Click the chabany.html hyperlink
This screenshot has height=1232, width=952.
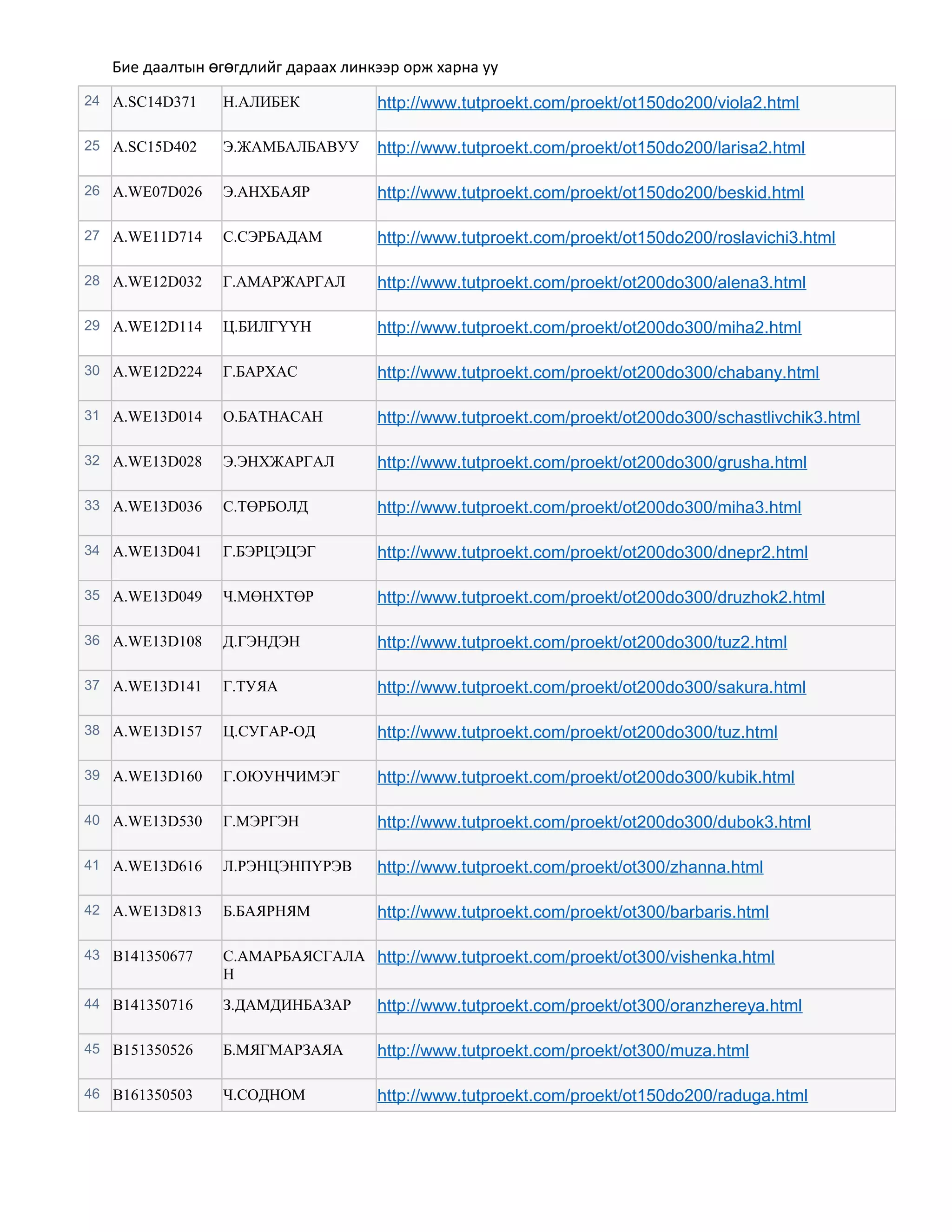click(598, 372)
